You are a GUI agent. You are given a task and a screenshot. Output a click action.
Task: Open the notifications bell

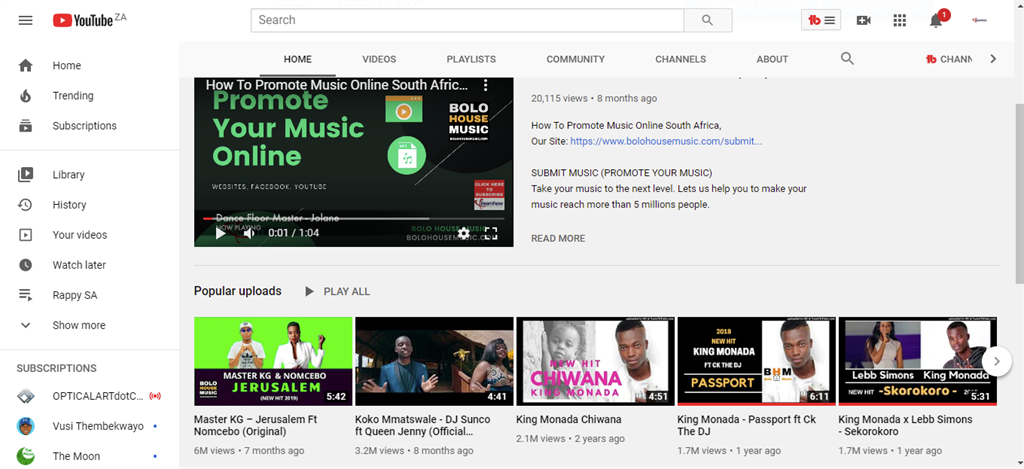click(936, 20)
